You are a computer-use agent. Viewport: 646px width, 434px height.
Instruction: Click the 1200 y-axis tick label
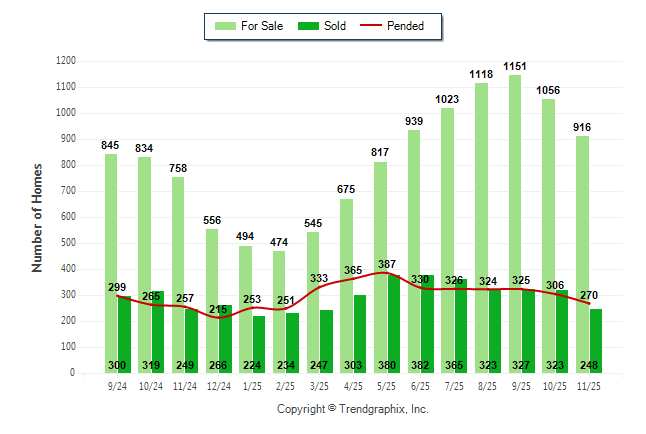pyautogui.click(x=65, y=61)
